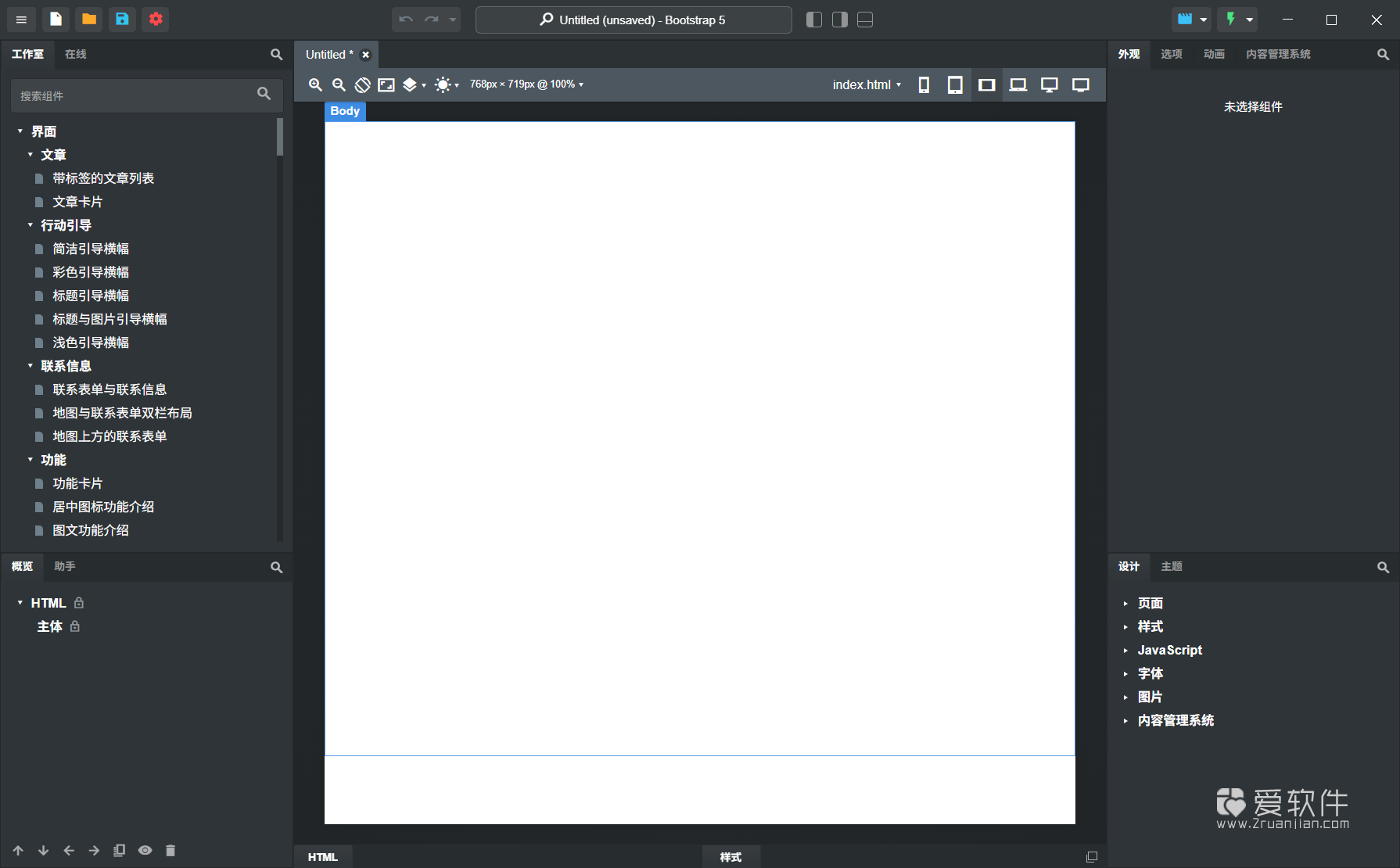Viewport: 1400px width, 868px height.
Task: Expand the JavaScript design section
Action: tap(1125, 650)
